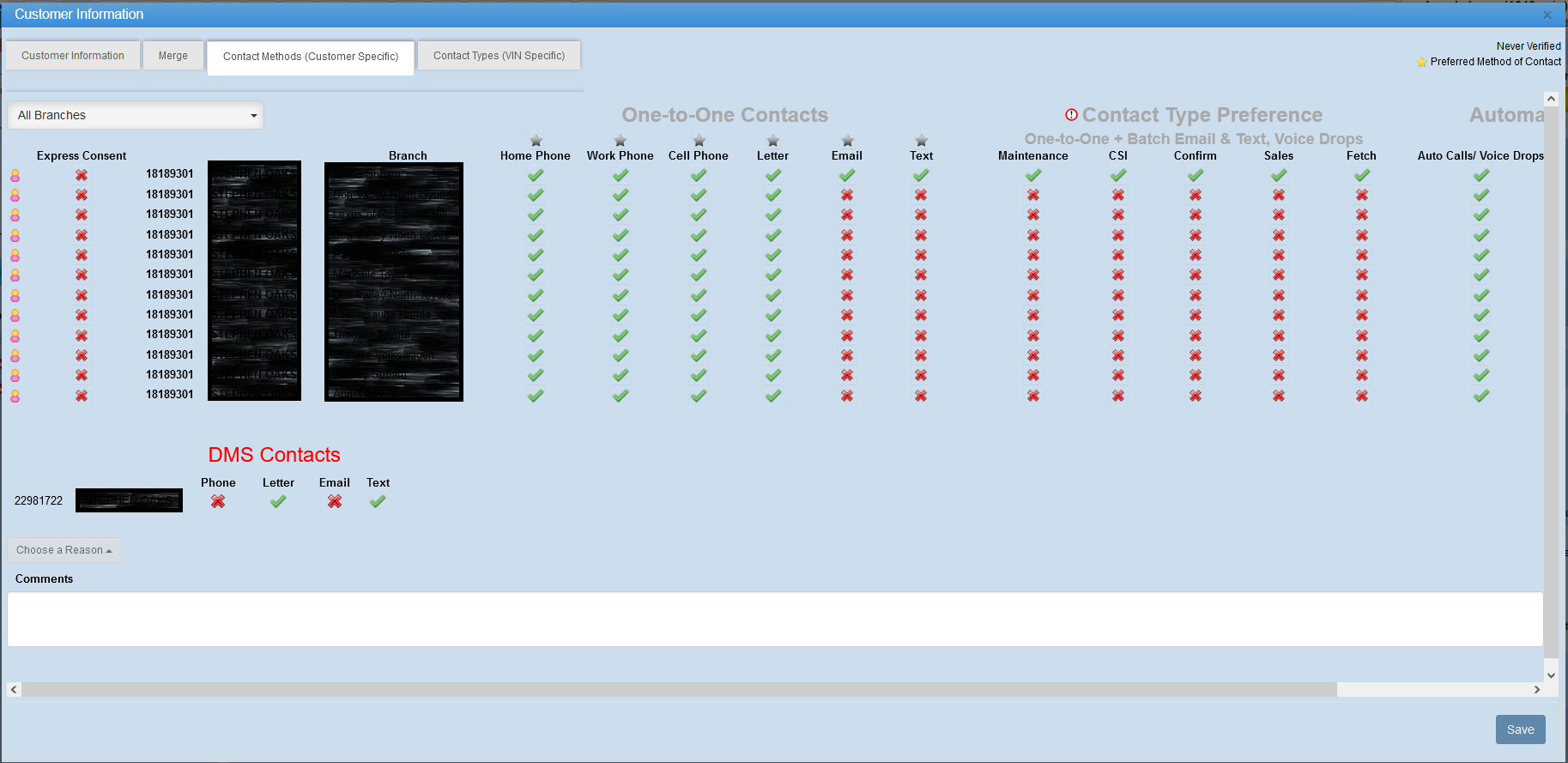Open the All Branches dropdown
This screenshot has width=1568, height=763.
[136, 116]
